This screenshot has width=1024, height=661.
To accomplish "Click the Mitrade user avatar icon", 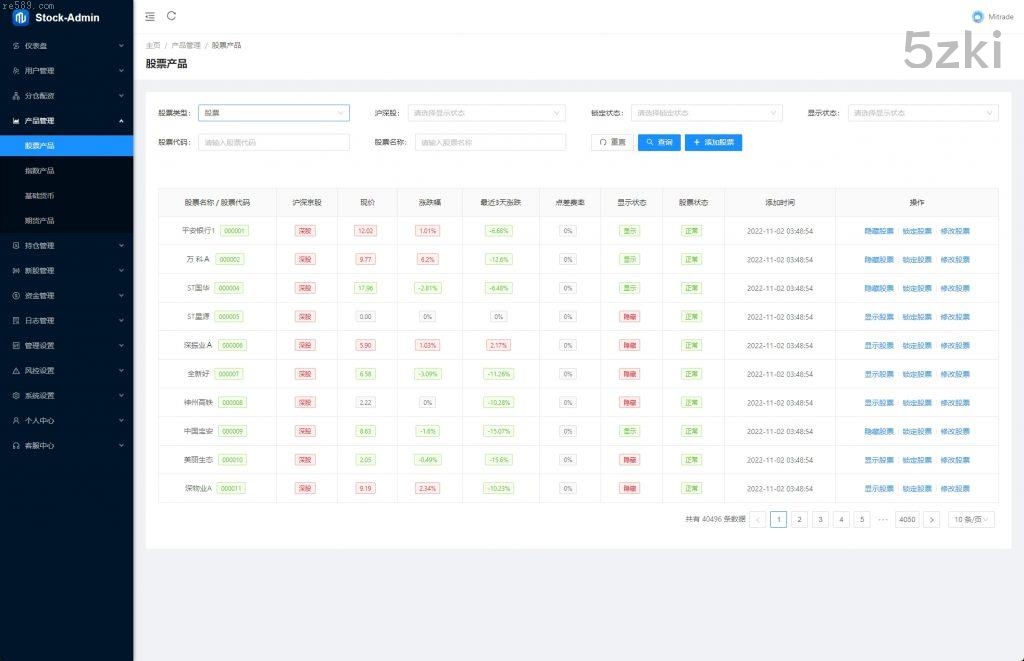I will pos(977,16).
